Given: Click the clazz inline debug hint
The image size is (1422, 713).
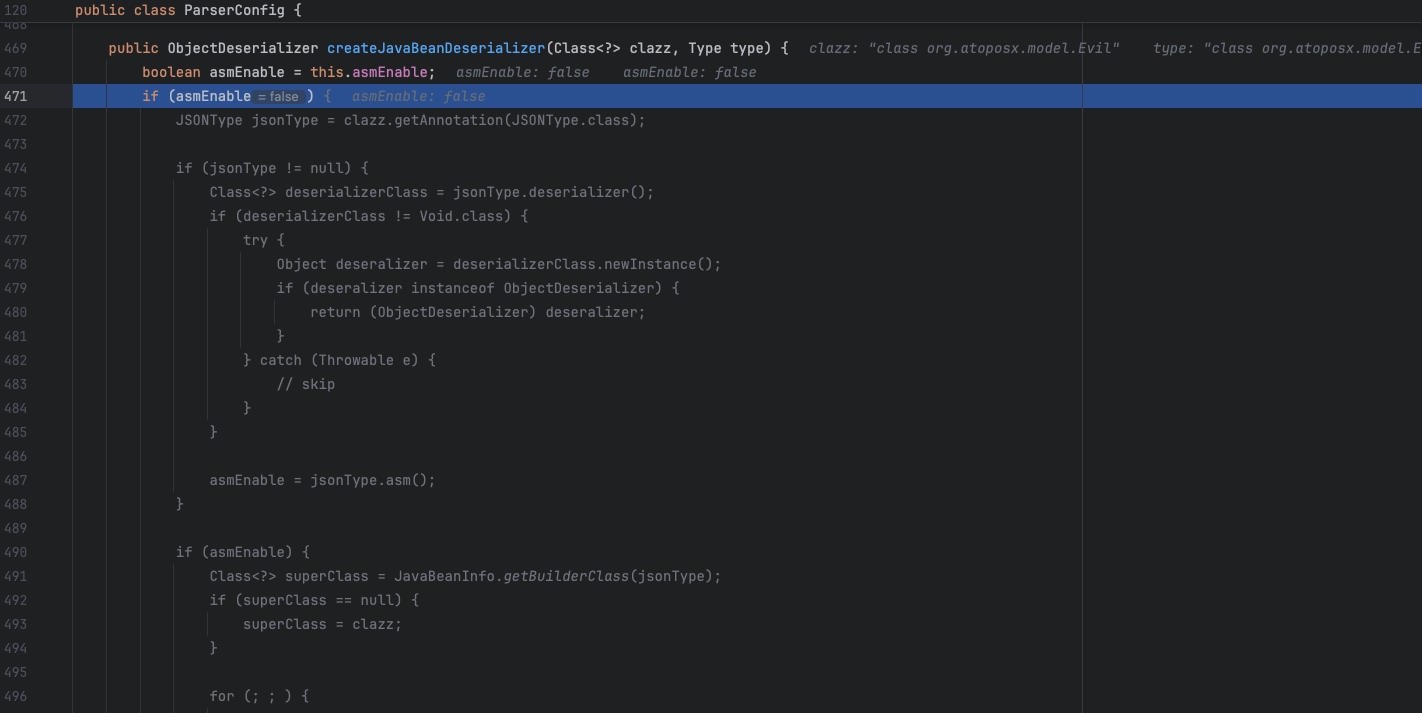Looking at the screenshot, I should coord(964,48).
